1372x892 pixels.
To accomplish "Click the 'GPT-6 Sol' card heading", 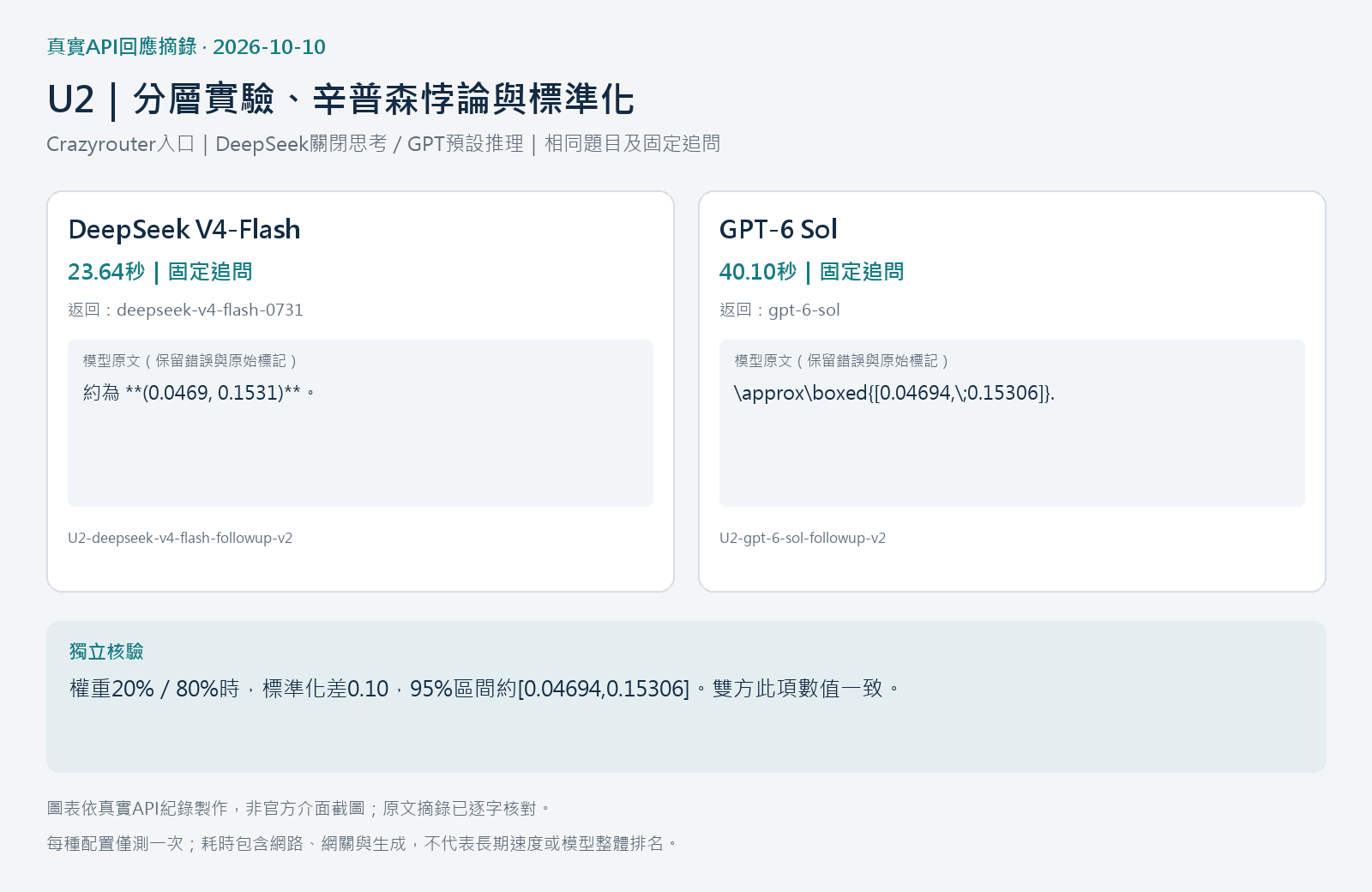I will (x=779, y=230).
